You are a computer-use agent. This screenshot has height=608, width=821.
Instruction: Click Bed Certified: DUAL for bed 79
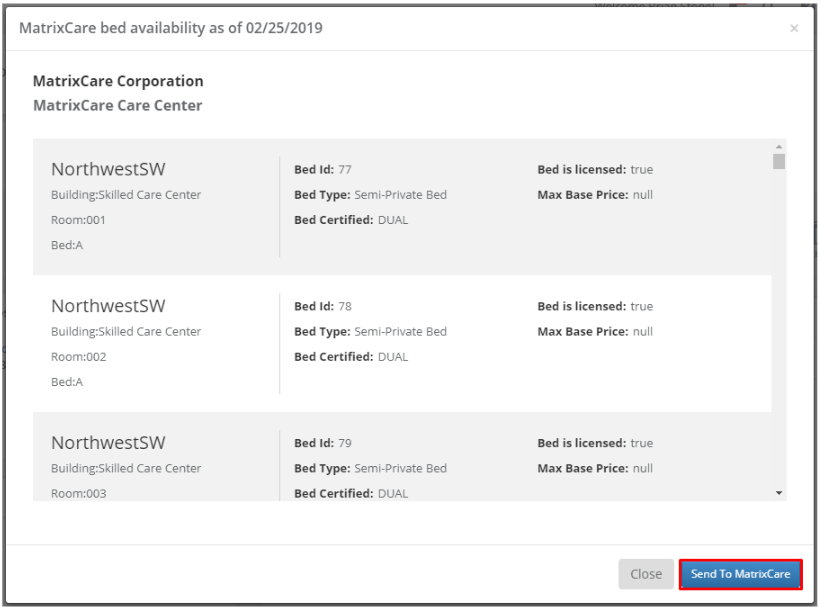pos(351,493)
